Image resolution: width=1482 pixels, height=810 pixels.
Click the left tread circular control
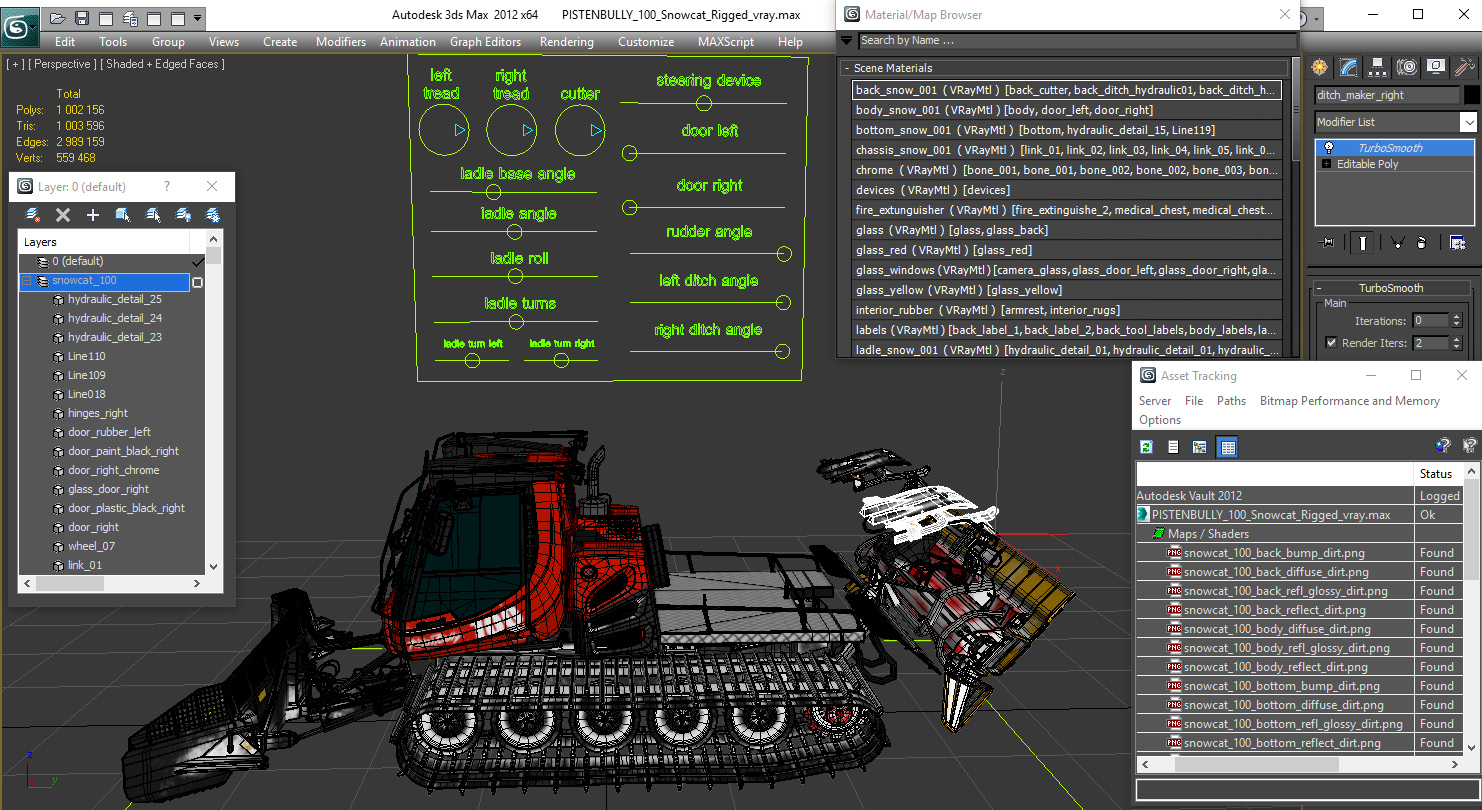click(x=443, y=130)
